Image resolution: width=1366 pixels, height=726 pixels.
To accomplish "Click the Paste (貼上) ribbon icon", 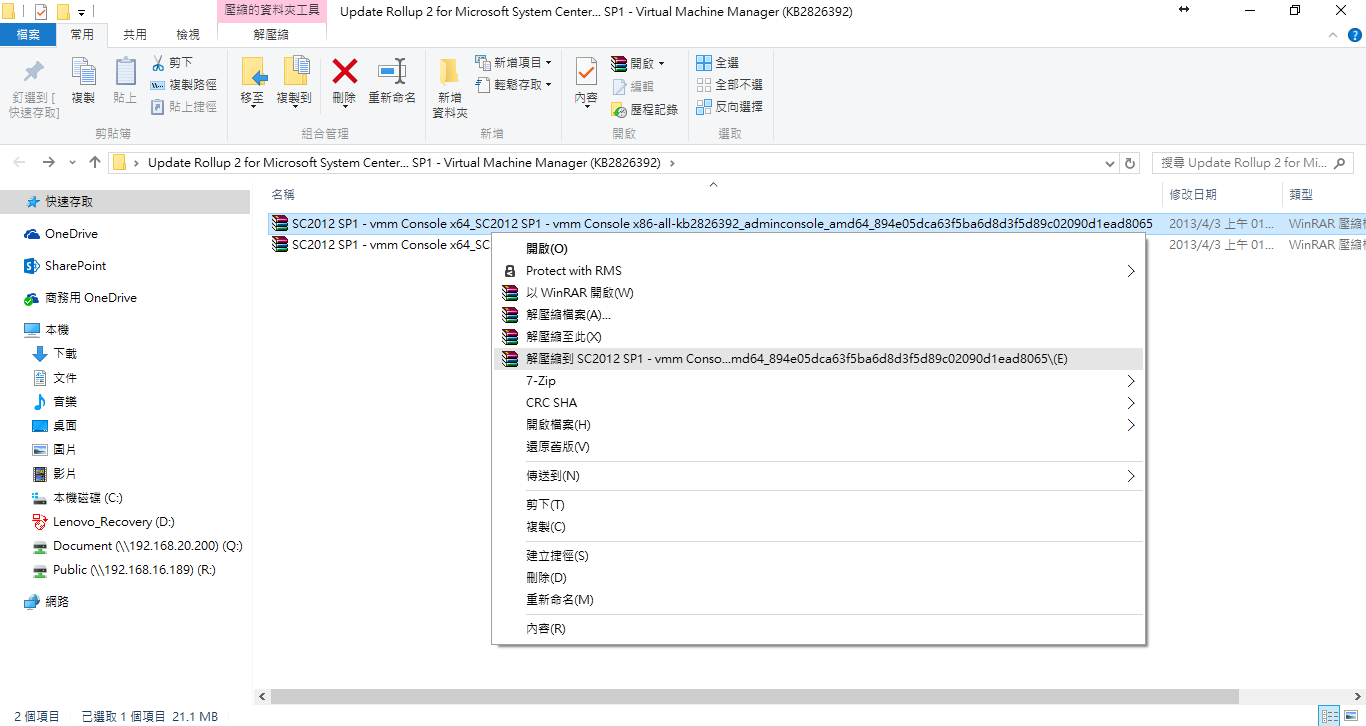I will 125,73.
